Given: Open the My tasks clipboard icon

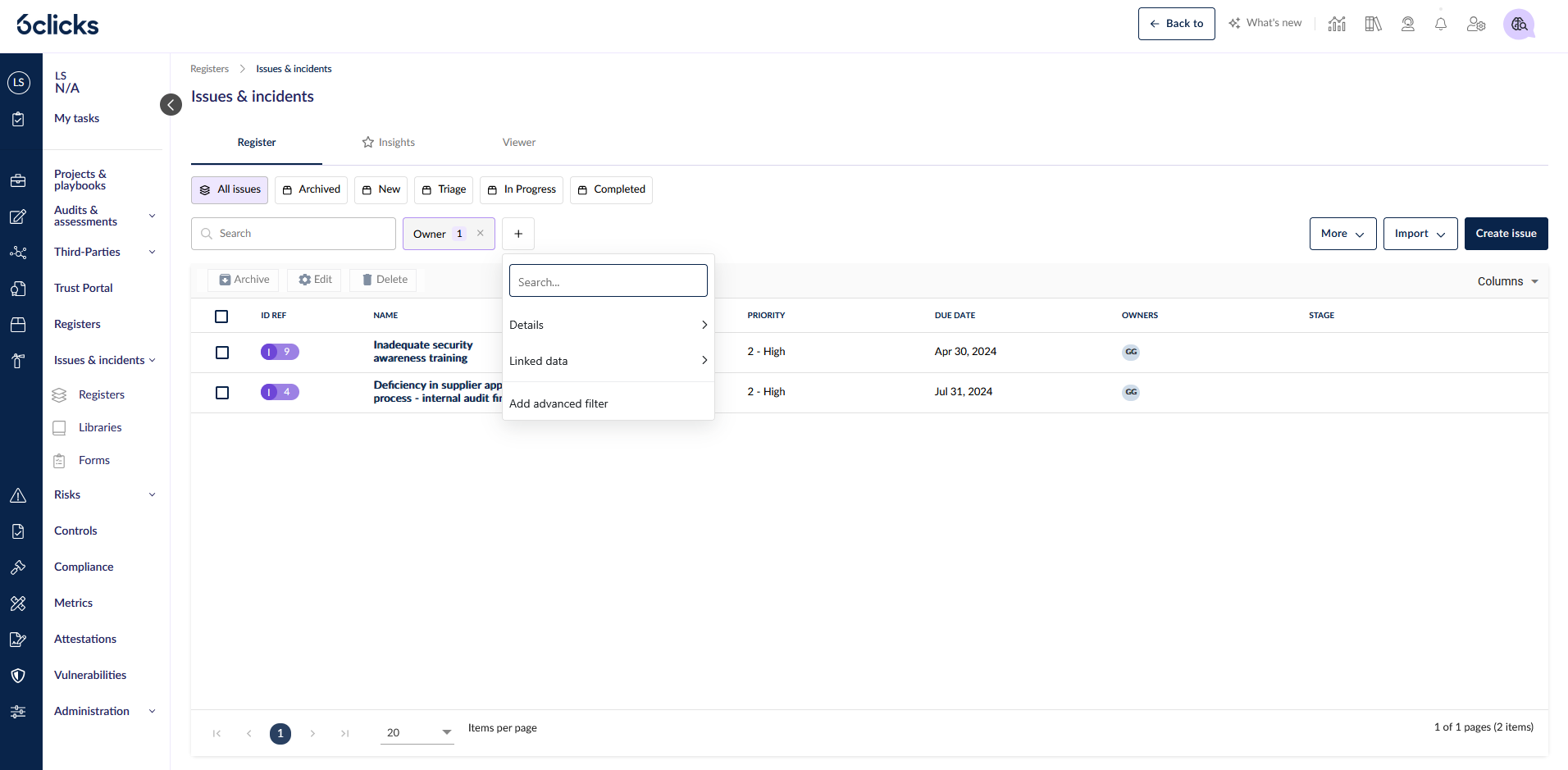Looking at the screenshot, I should point(18,119).
